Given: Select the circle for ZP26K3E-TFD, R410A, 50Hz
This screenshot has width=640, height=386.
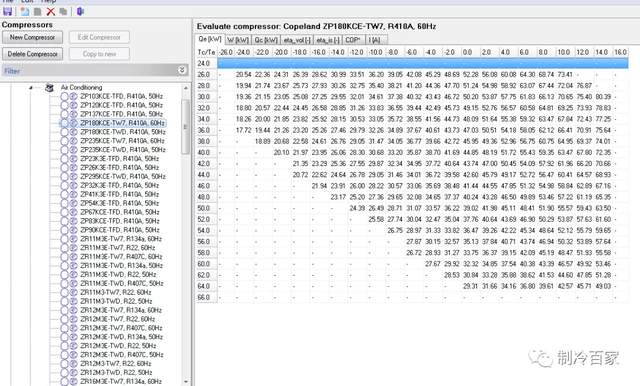Looking at the screenshot, I should 64,168.
